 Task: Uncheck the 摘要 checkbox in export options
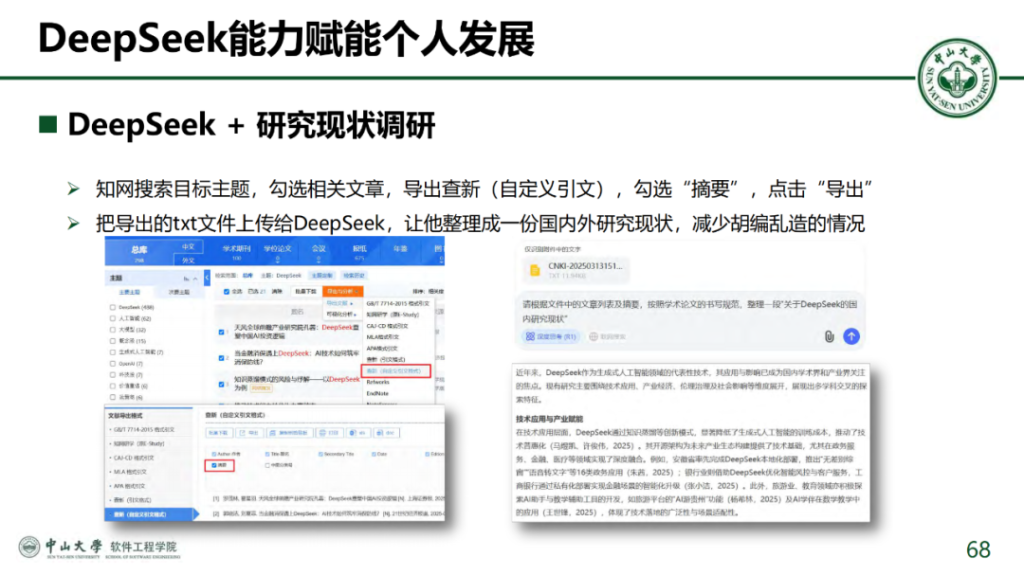coord(214,465)
